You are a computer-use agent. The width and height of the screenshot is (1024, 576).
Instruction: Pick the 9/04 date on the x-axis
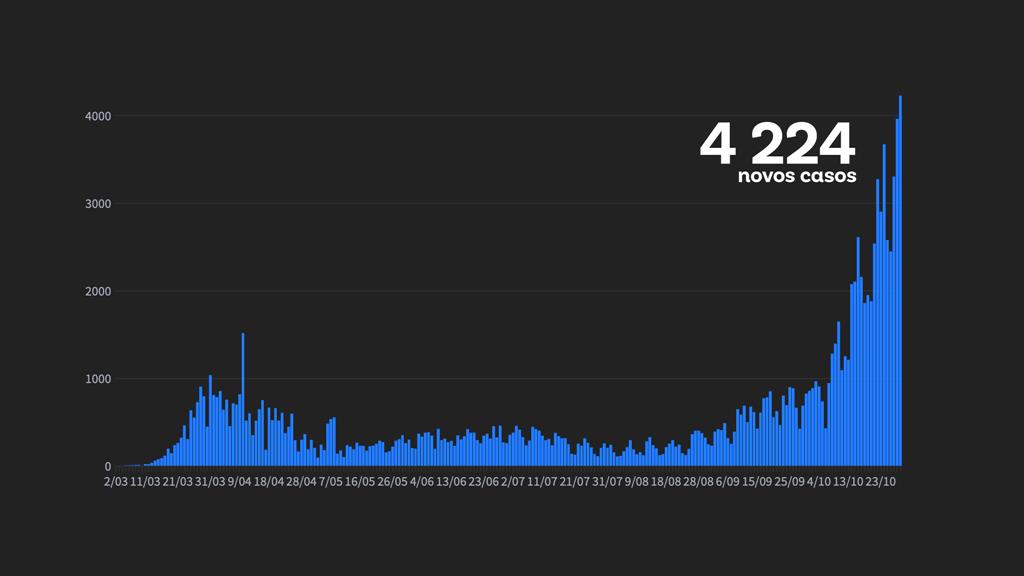coord(240,482)
